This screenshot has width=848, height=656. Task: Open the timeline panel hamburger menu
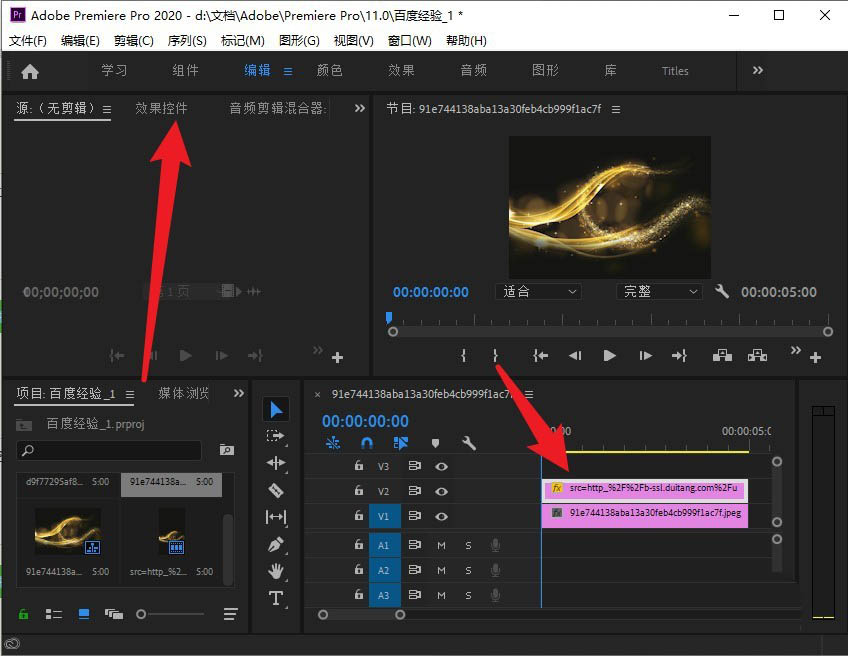(529, 394)
